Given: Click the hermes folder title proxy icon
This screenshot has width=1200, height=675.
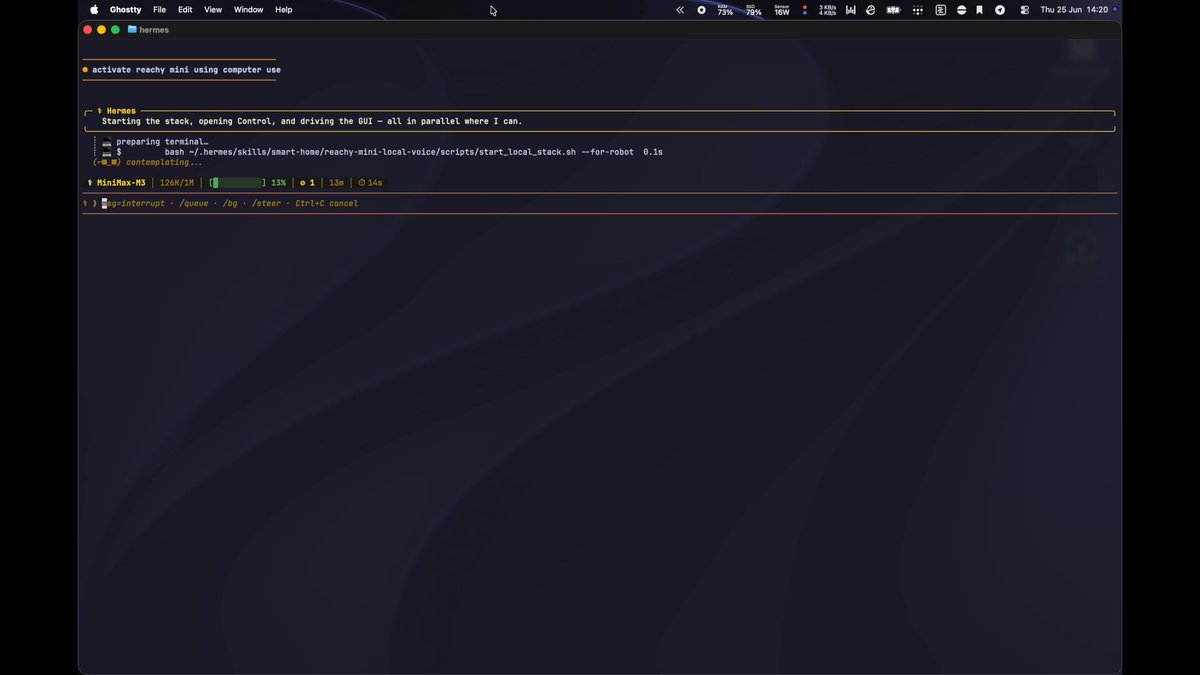Looking at the screenshot, I should (x=132, y=30).
